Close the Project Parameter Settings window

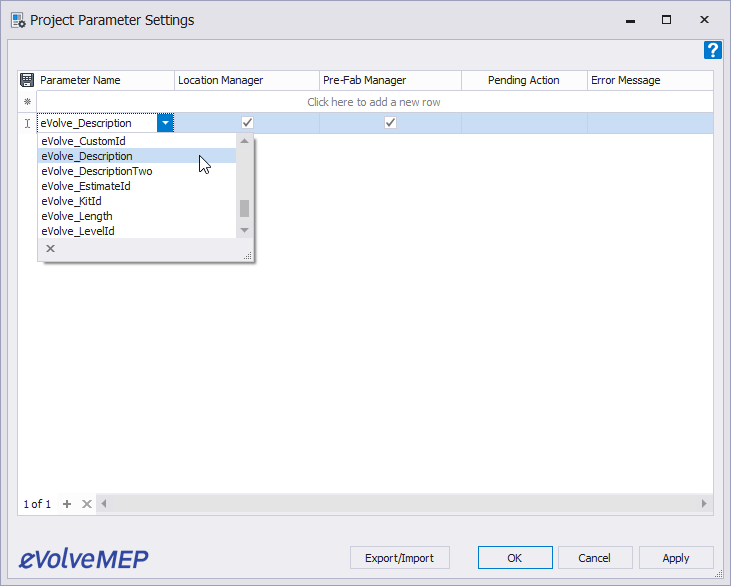coord(704,20)
